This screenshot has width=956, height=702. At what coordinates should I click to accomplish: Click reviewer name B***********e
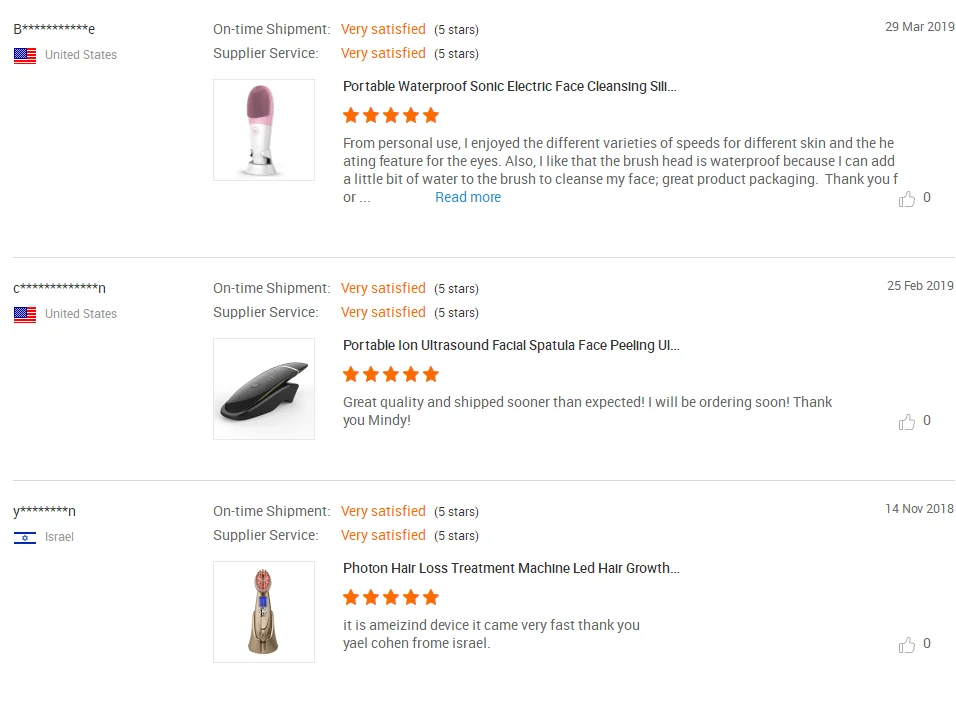click(54, 29)
